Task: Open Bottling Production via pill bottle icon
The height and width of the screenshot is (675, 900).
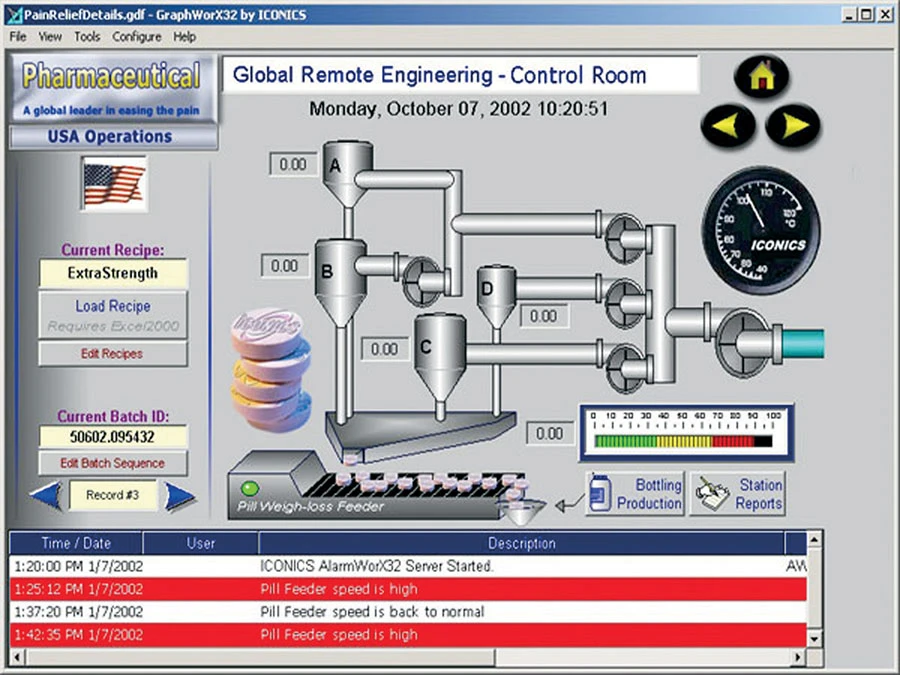Action: click(600, 490)
